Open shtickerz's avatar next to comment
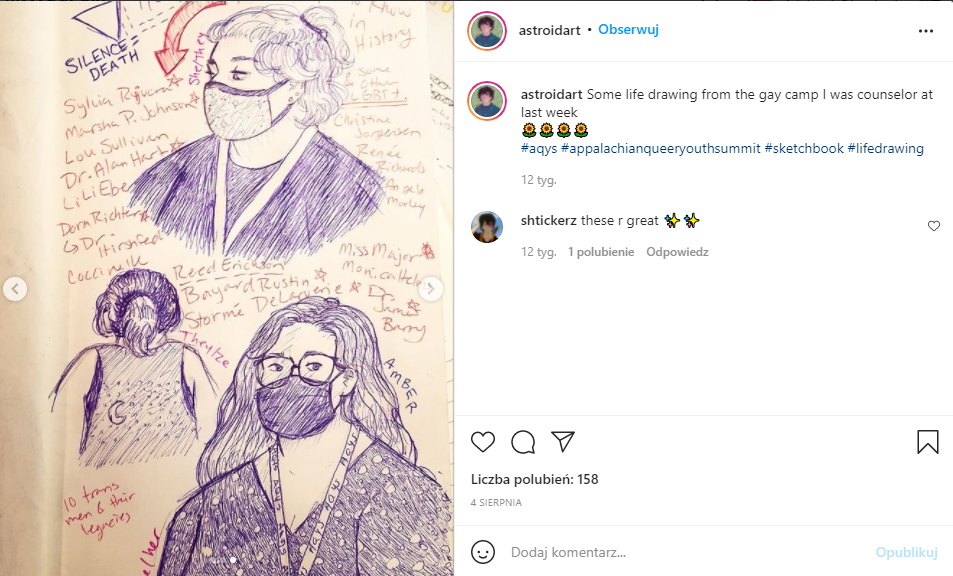 coord(487,227)
